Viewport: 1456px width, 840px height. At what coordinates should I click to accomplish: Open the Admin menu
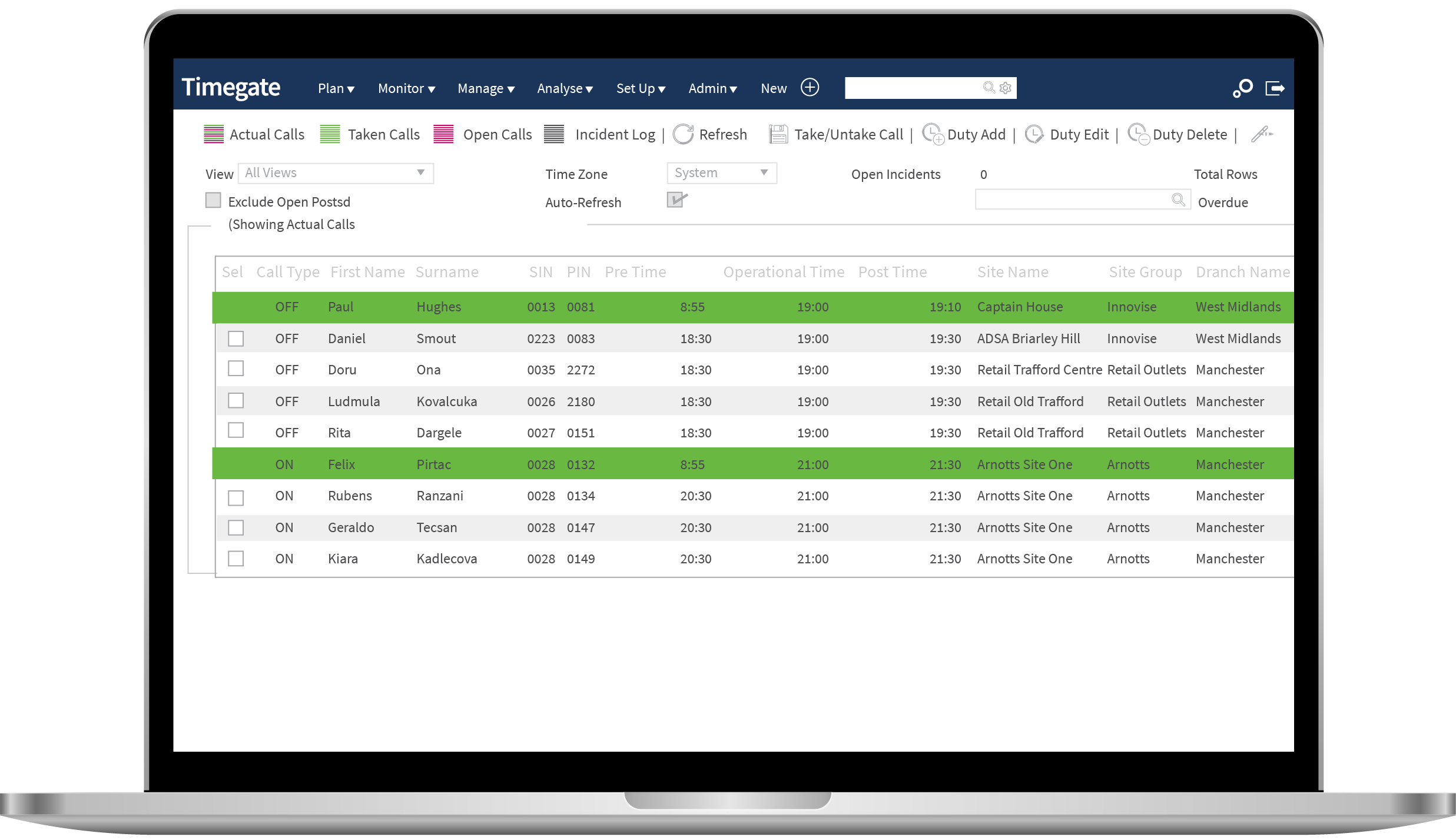coord(712,88)
